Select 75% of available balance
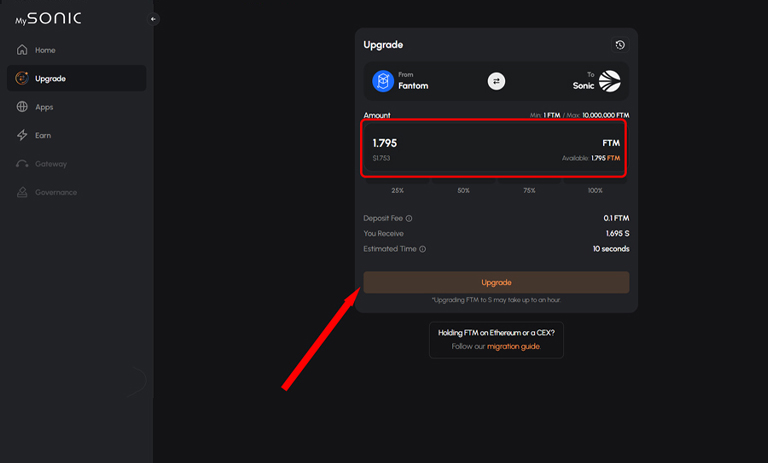This screenshot has width=768, height=463. (x=529, y=190)
